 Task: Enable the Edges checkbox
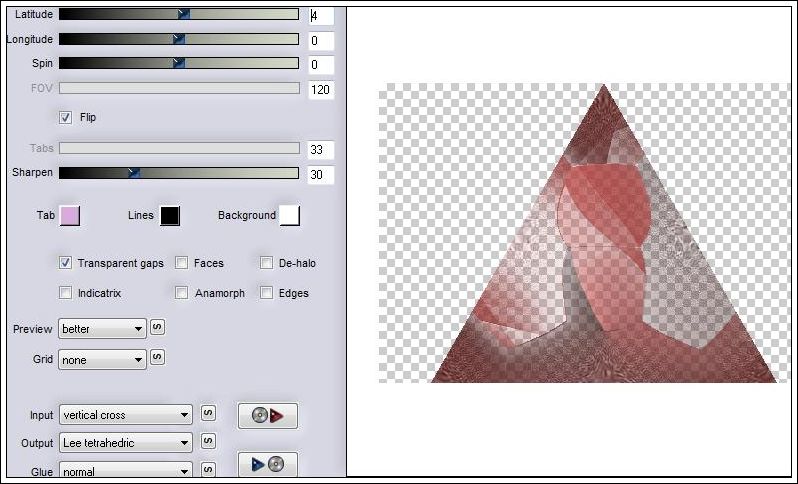tap(266, 293)
